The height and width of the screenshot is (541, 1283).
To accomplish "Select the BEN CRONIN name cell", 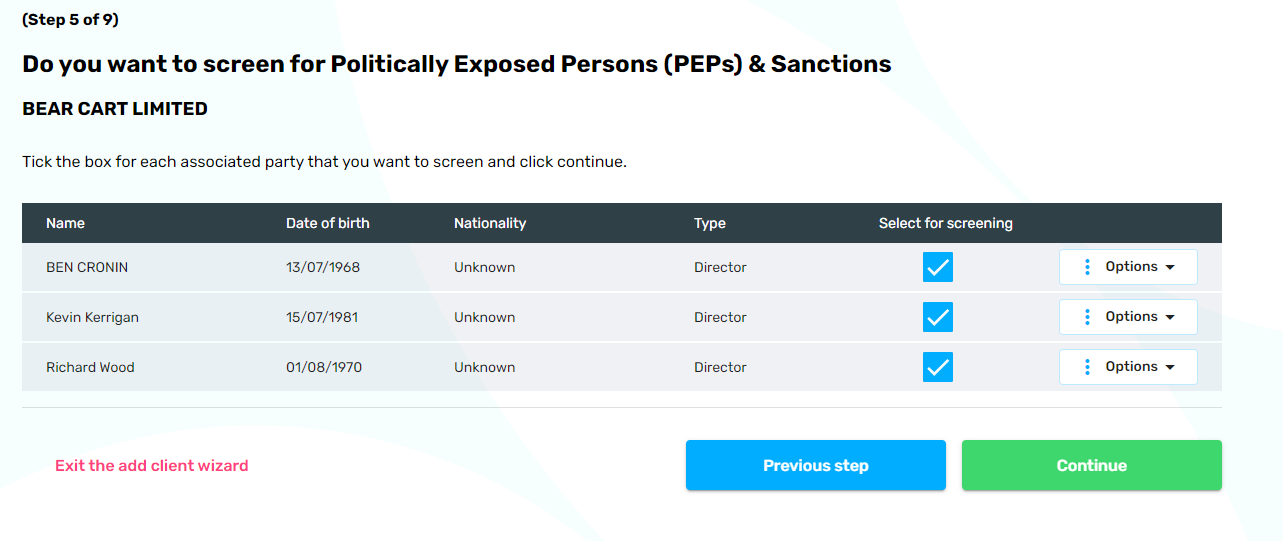I will (x=87, y=267).
